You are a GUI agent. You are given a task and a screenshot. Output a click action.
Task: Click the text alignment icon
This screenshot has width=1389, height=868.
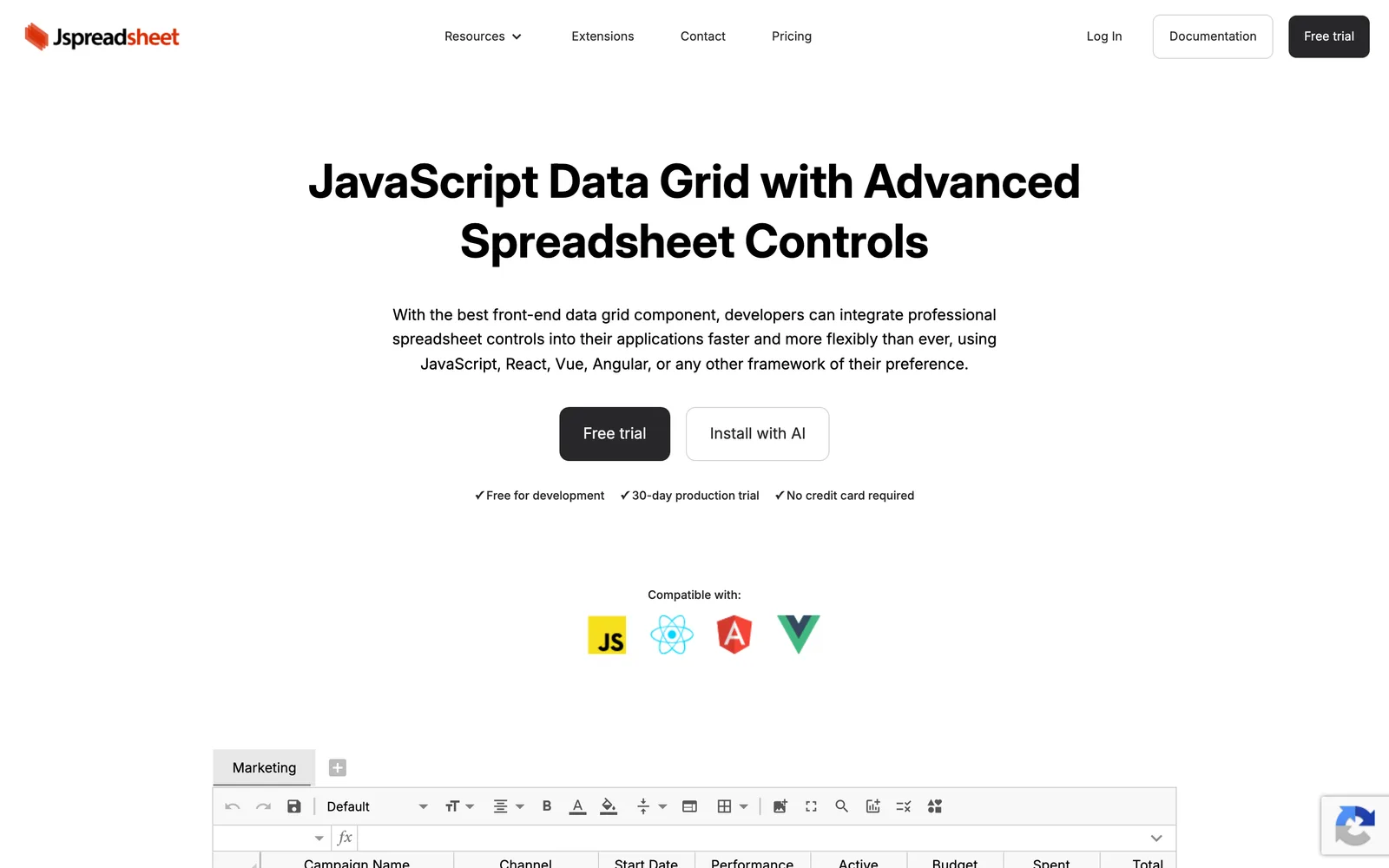point(501,806)
